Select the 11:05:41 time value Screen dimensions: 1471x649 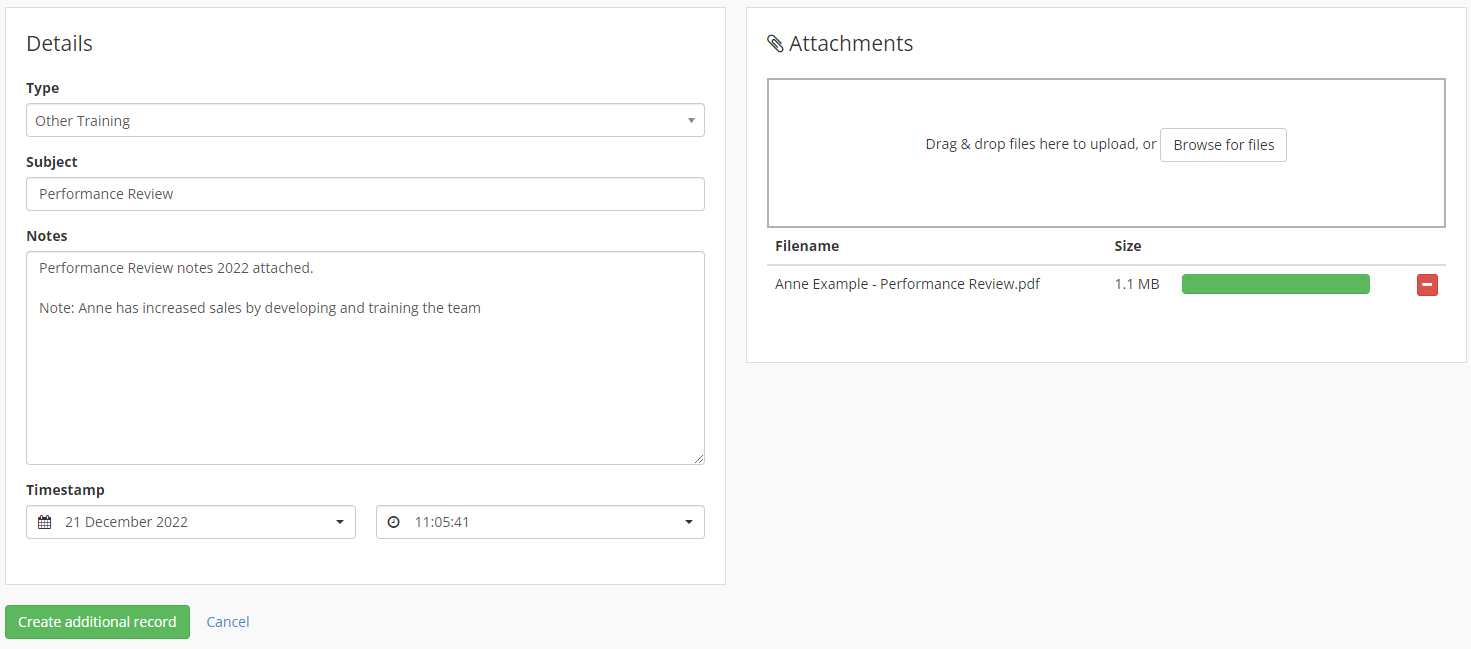(x=442, y=522)
